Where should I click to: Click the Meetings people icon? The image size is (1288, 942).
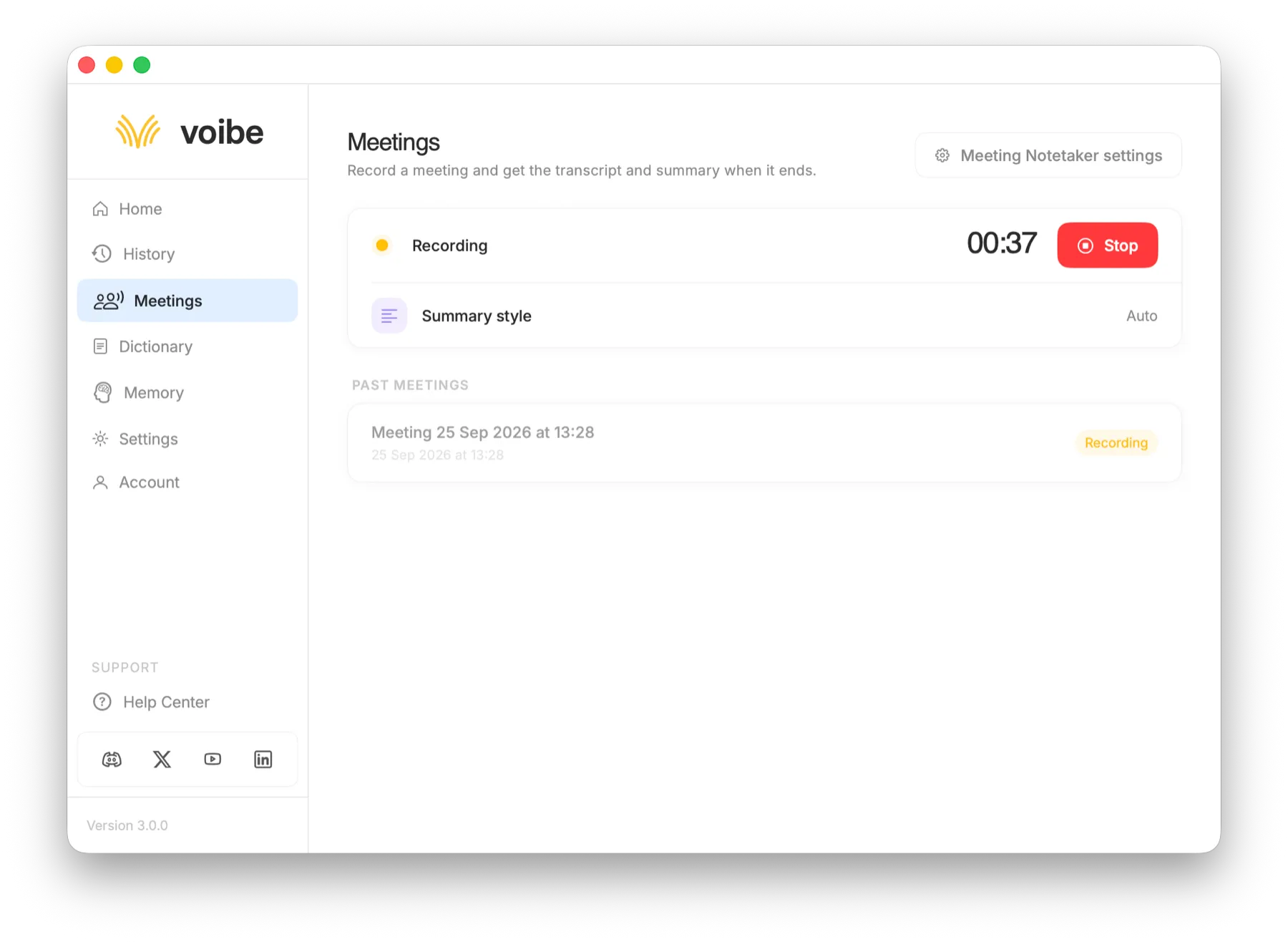pos(109,301)
